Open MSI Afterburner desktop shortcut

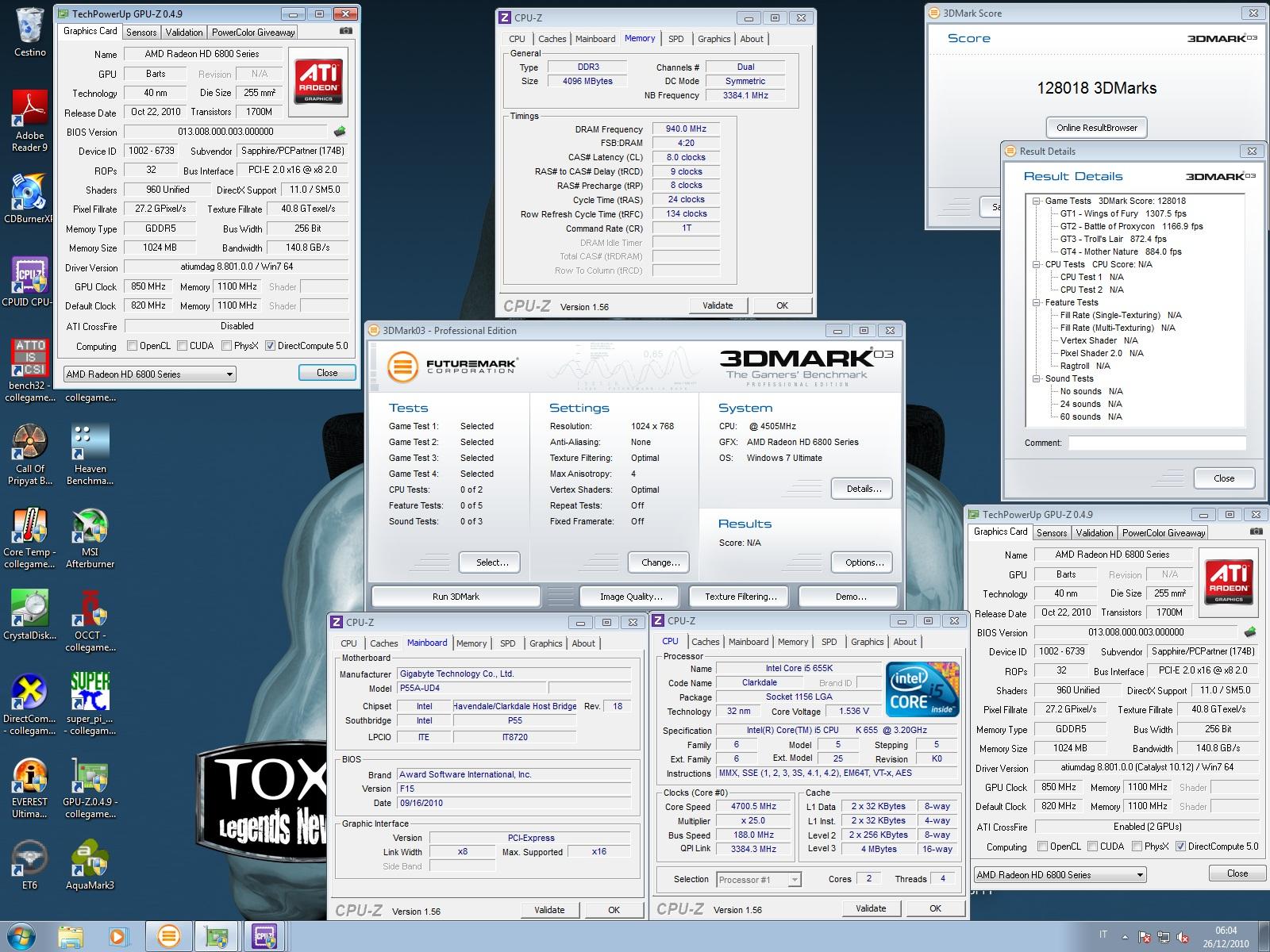(90, 538)
